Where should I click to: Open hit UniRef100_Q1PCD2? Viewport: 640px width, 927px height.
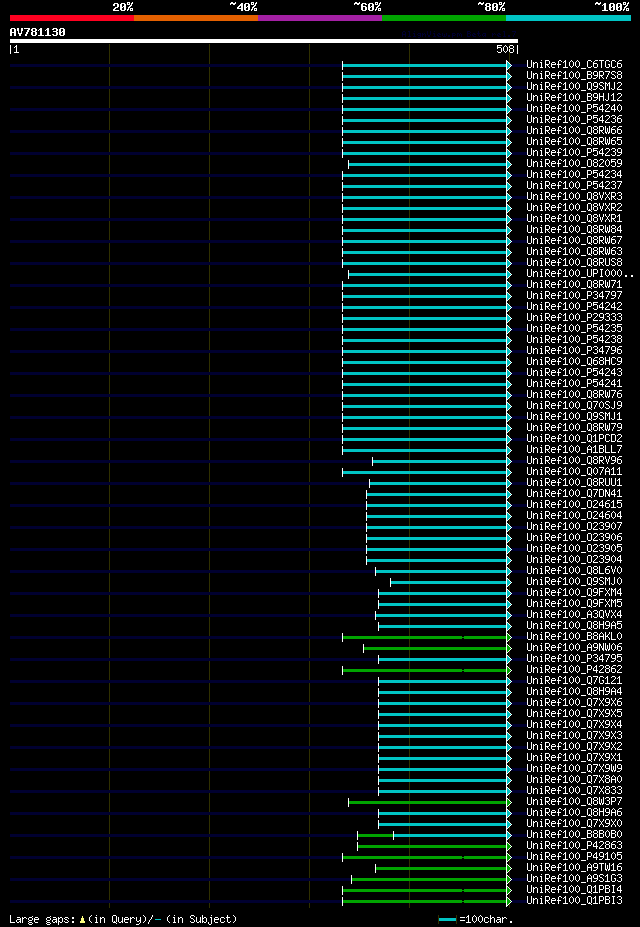574,439
